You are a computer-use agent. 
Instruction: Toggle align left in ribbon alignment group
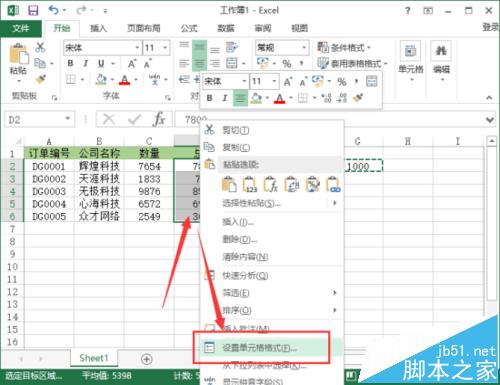tap(184, 63)
